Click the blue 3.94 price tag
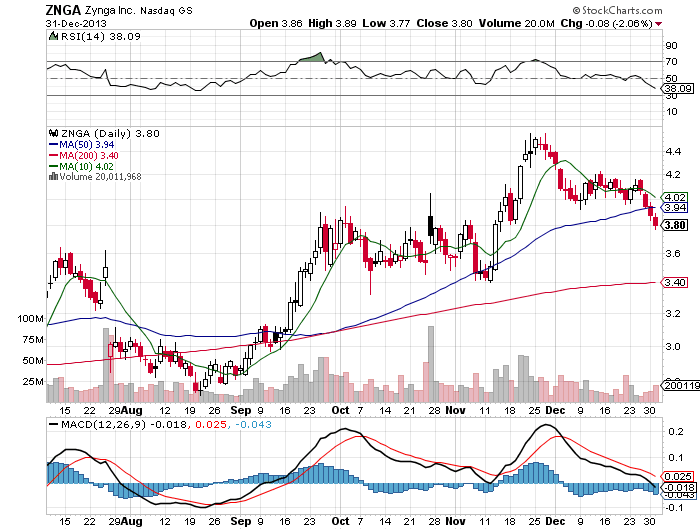 675,208
